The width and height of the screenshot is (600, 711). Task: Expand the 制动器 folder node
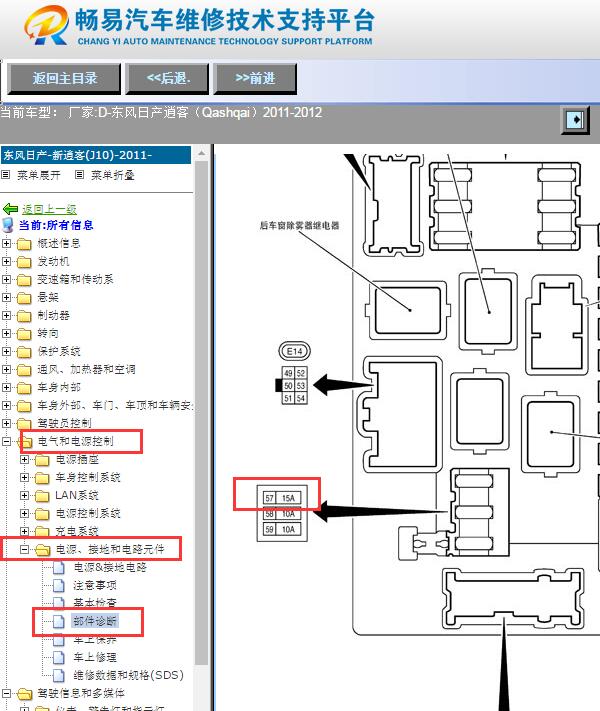(6, 316)
